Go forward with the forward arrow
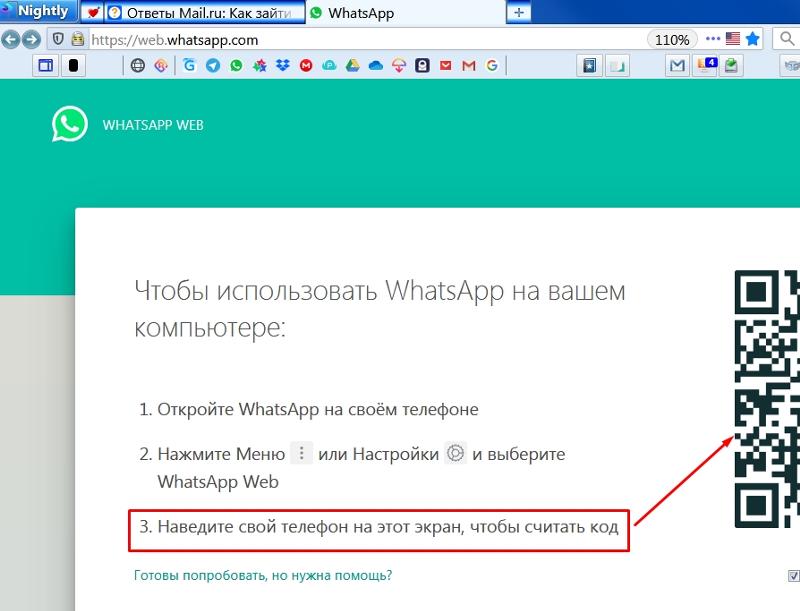The image size is (800, 611). coord(32,39)
